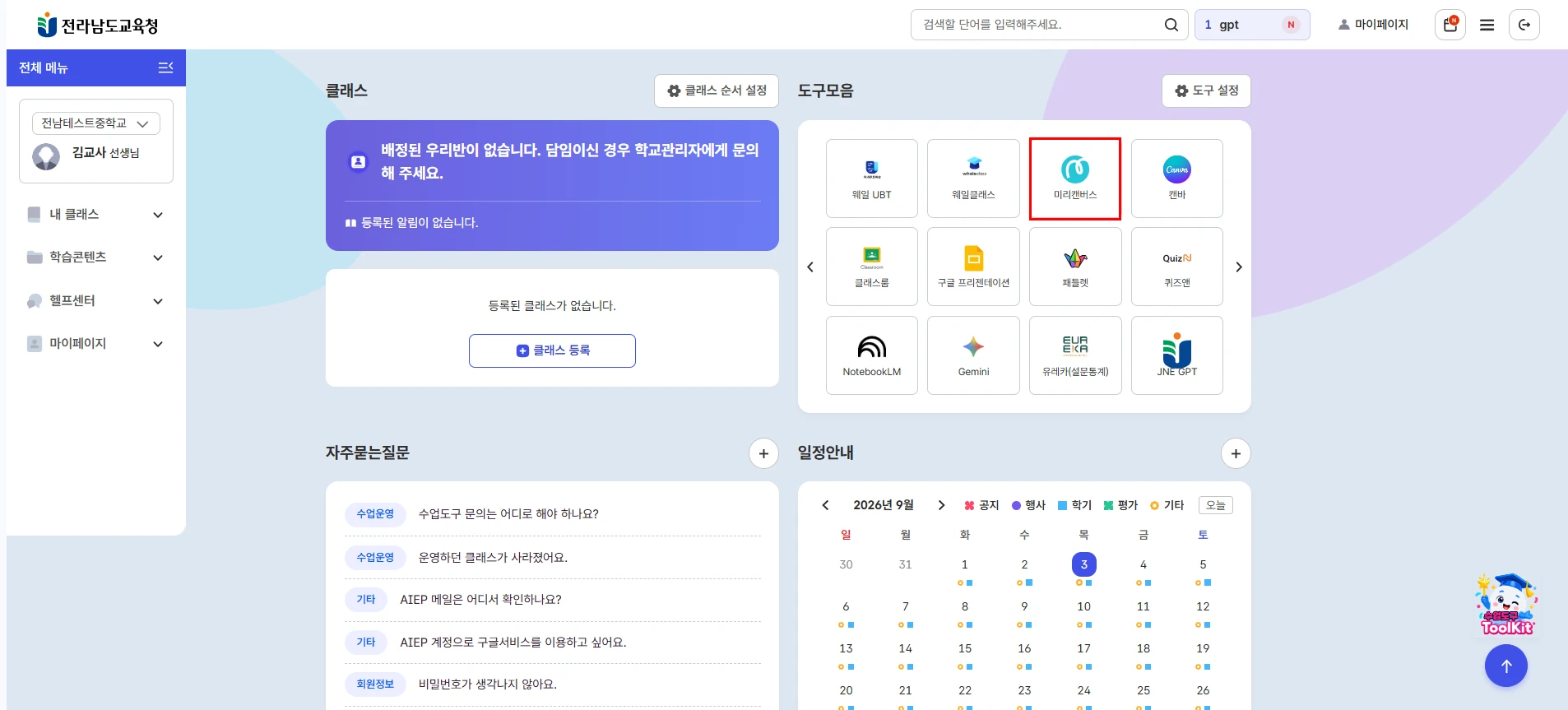The height and width of the screenshot is (710, 1568).
Task: Expand the 헬프센터 sidebar menu
Action: 96,300
